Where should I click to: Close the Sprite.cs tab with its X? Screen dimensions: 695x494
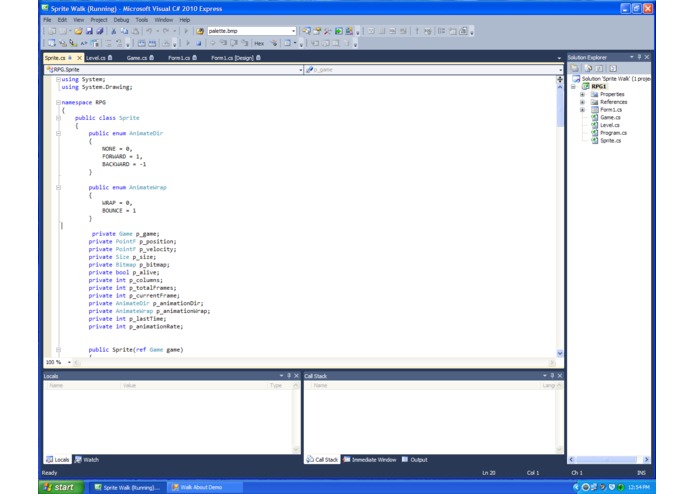pyautogui.click(x=79, y=58)
